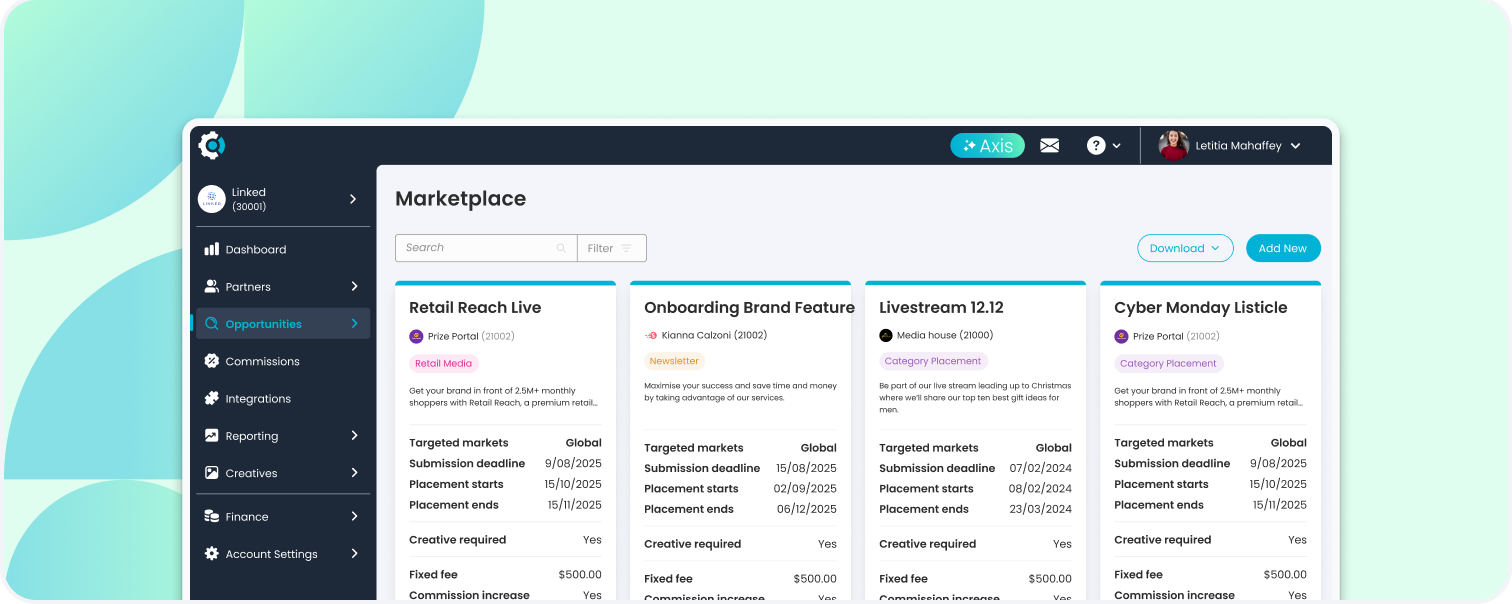Viewport: 1512px width, 604px height.
Task: Click Letitia Mahaffey username text
Action: coord(1238,146)
